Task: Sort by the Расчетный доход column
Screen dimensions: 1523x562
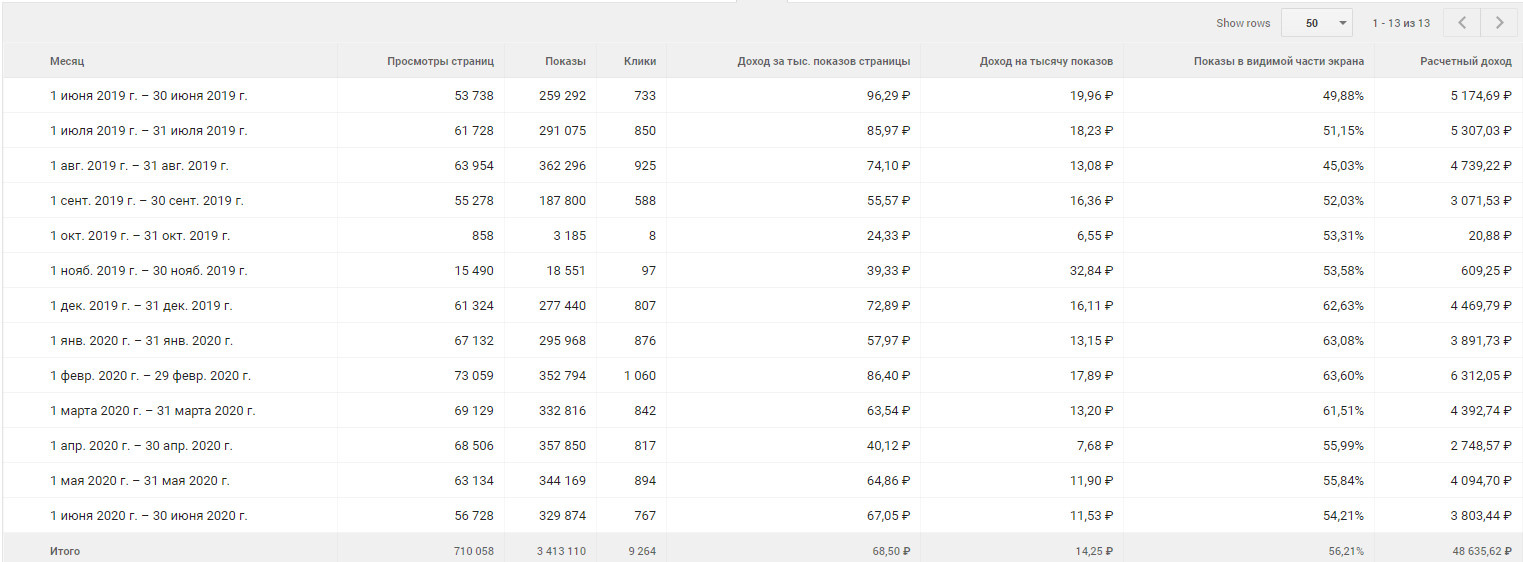Action: point(1465,61)
